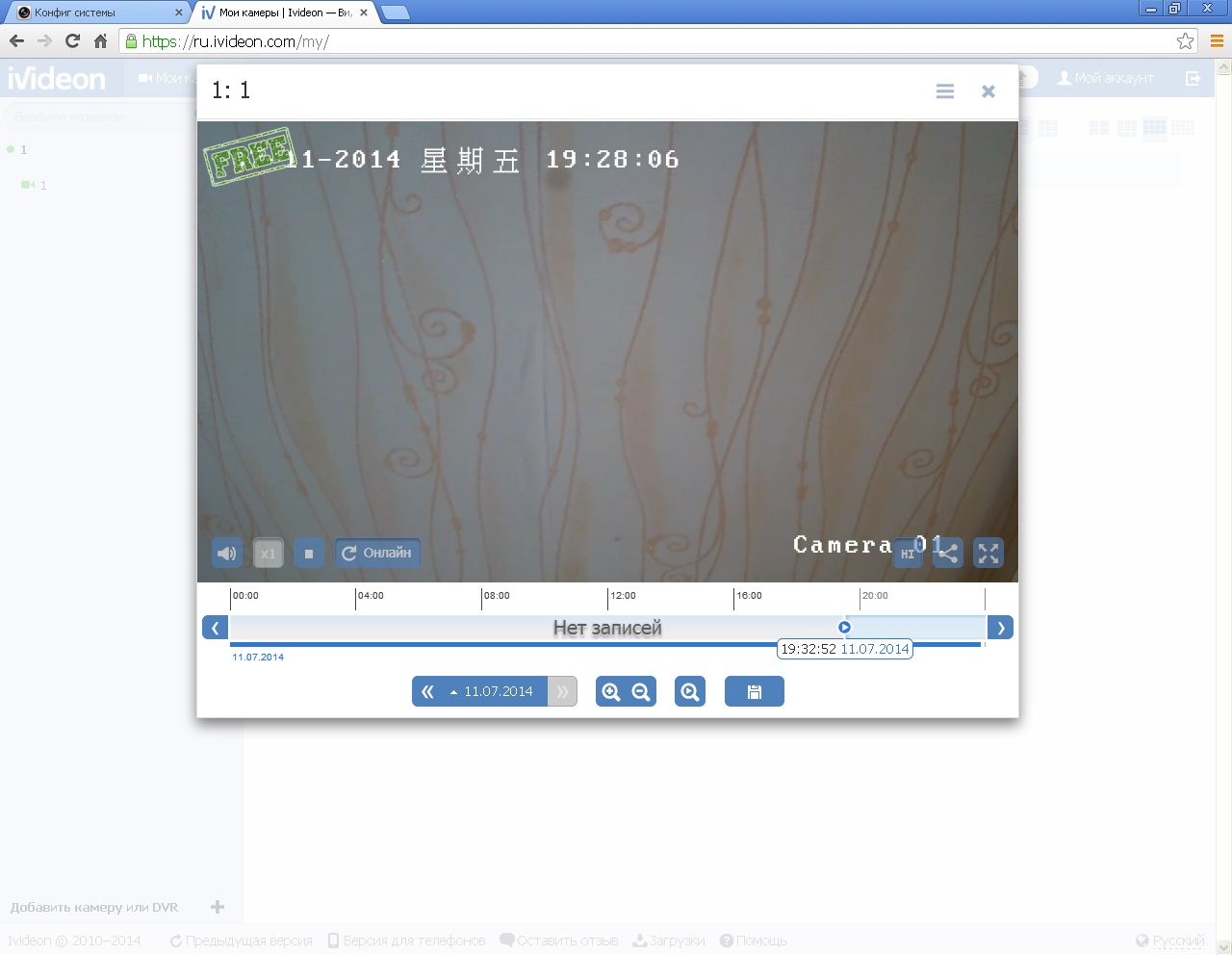The width and height of the screenshot is (1232, 955).
Task: Reload the page
Action: pyautogui.click(x=72, y=41)
